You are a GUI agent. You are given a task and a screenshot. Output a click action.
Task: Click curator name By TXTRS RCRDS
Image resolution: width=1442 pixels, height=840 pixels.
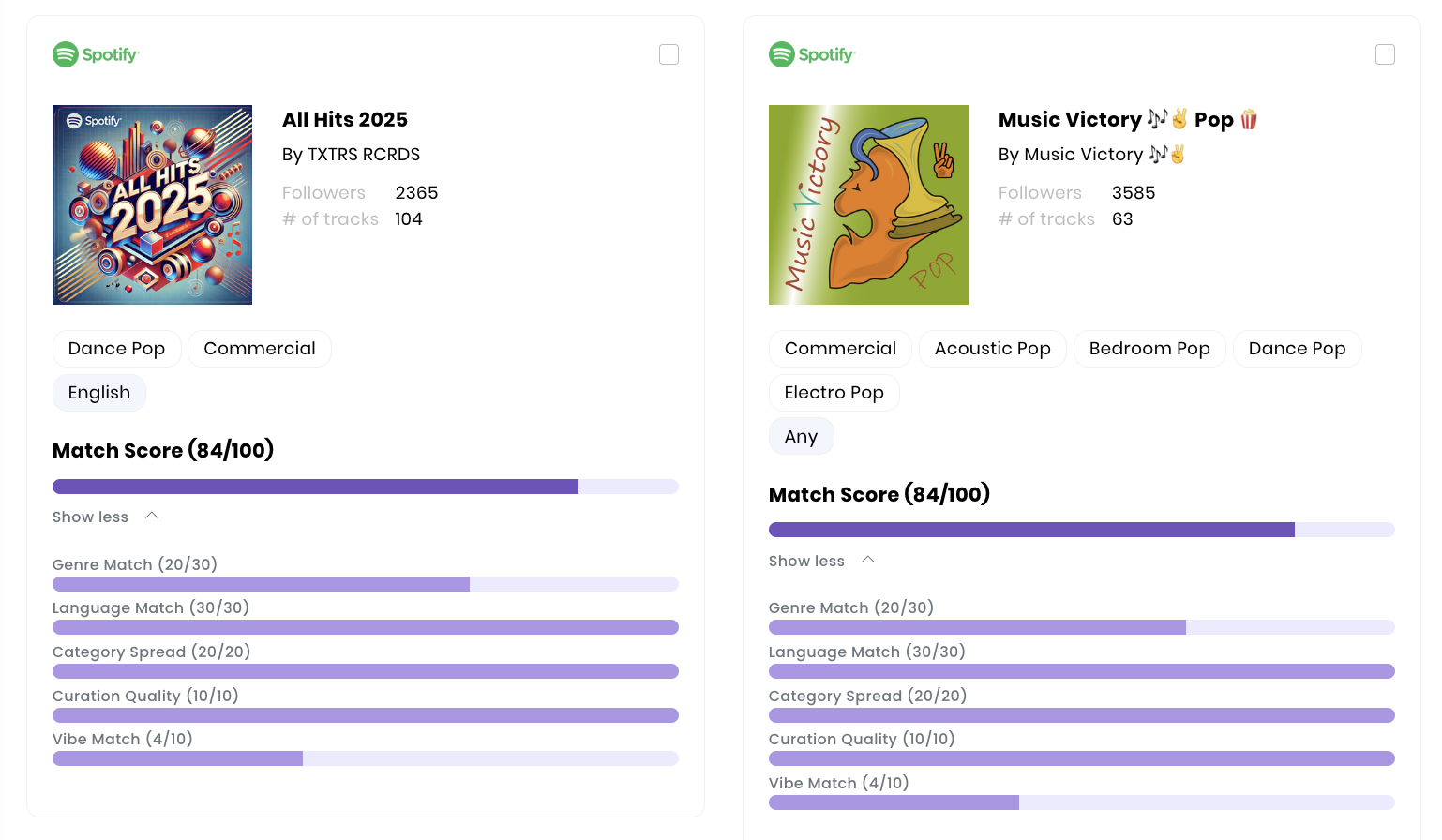tap(352, 155)
